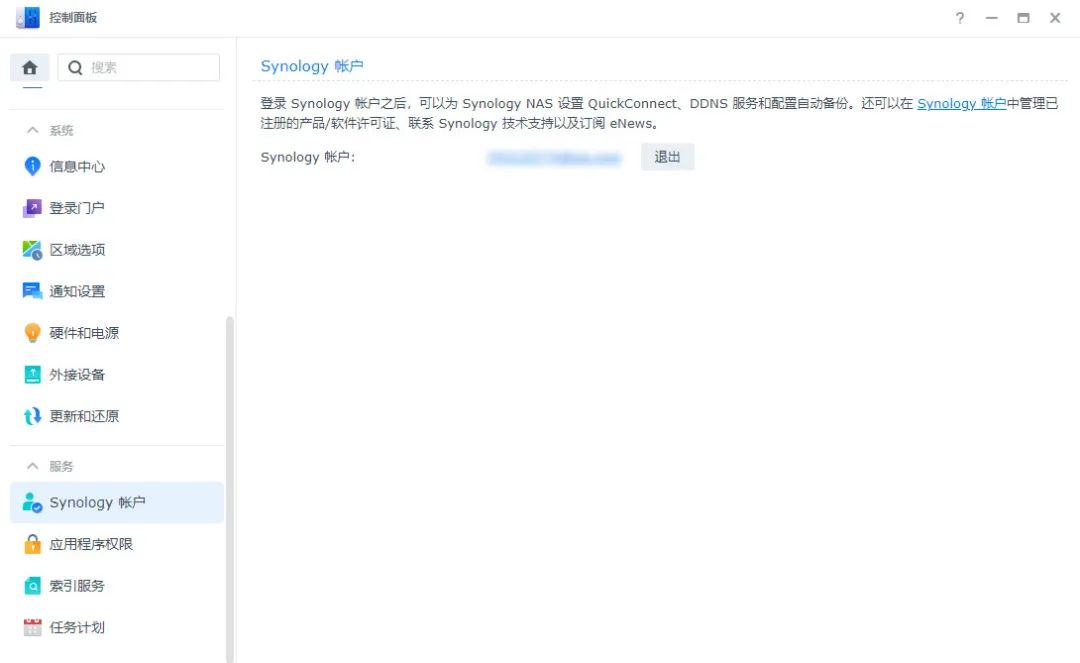
Task: Open the 任务计划 label
Action: tap(77, 627)
